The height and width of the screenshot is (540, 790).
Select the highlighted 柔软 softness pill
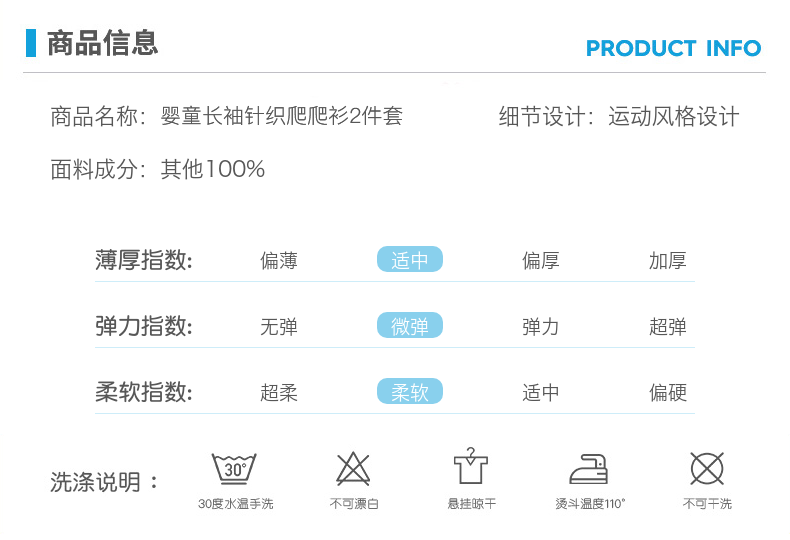(x=410, y=391)
